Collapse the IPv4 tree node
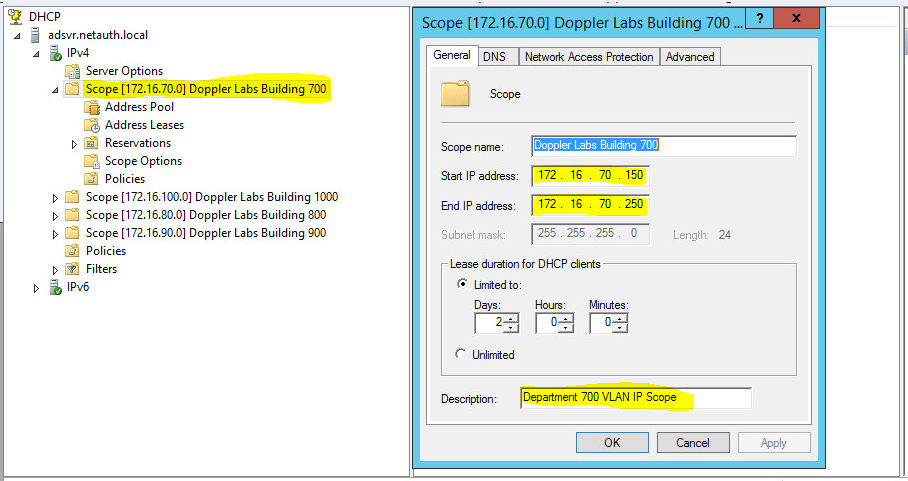The width and height of the screenshot is (908, 481). (x=36, y=54)
